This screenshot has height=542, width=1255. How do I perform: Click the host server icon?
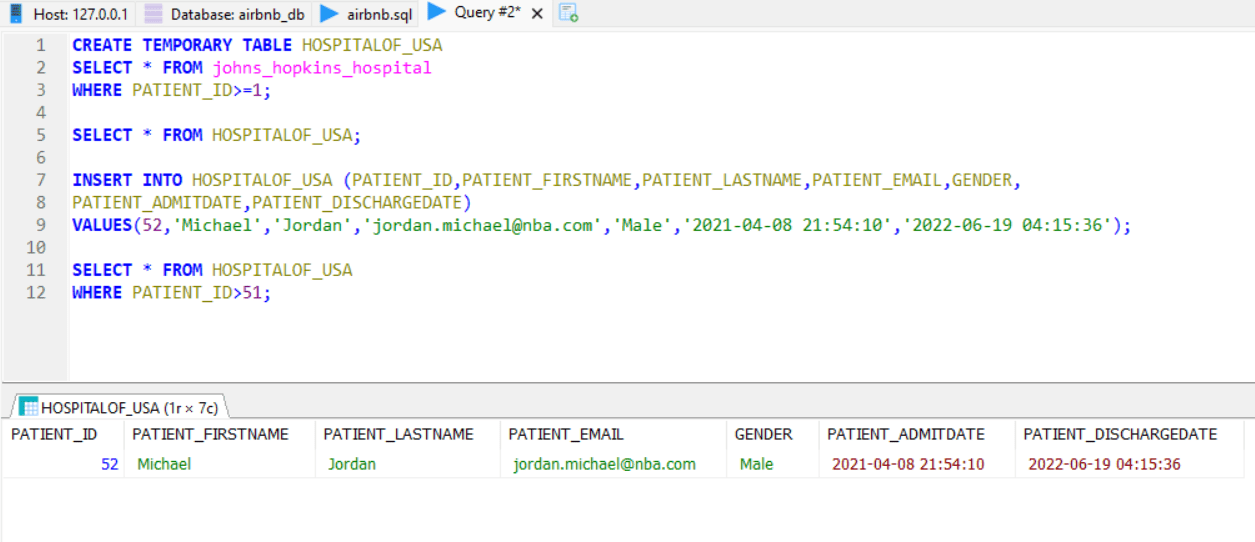click(17, 14)
